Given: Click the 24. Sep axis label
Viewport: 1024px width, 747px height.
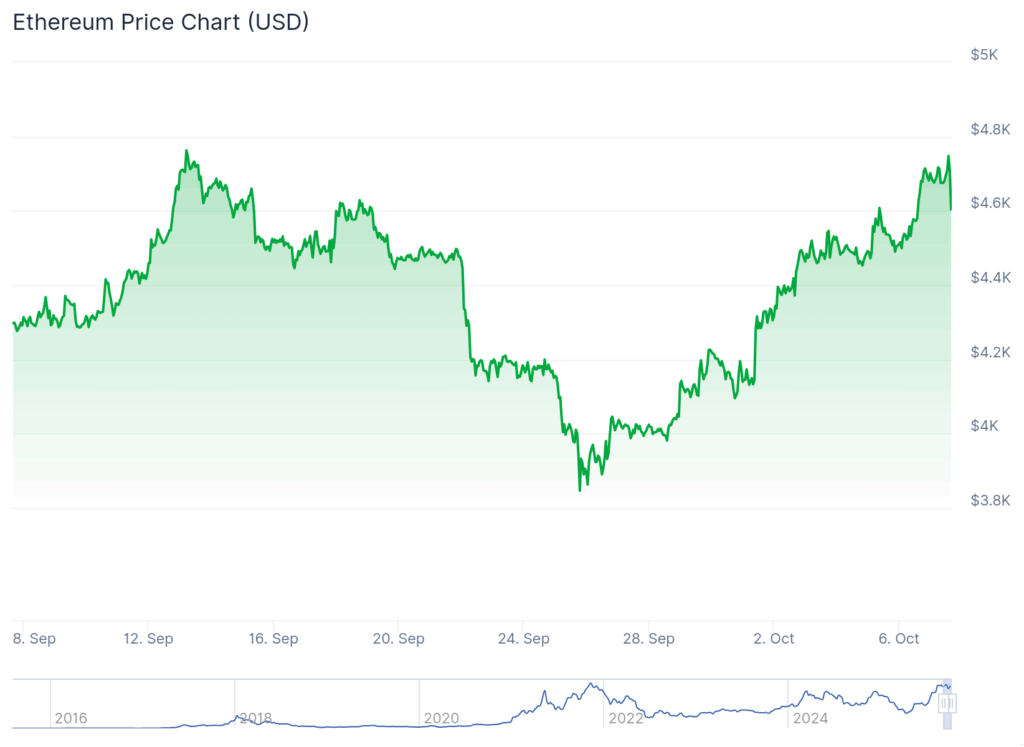Looking at the screenshot, I should 523,638.
